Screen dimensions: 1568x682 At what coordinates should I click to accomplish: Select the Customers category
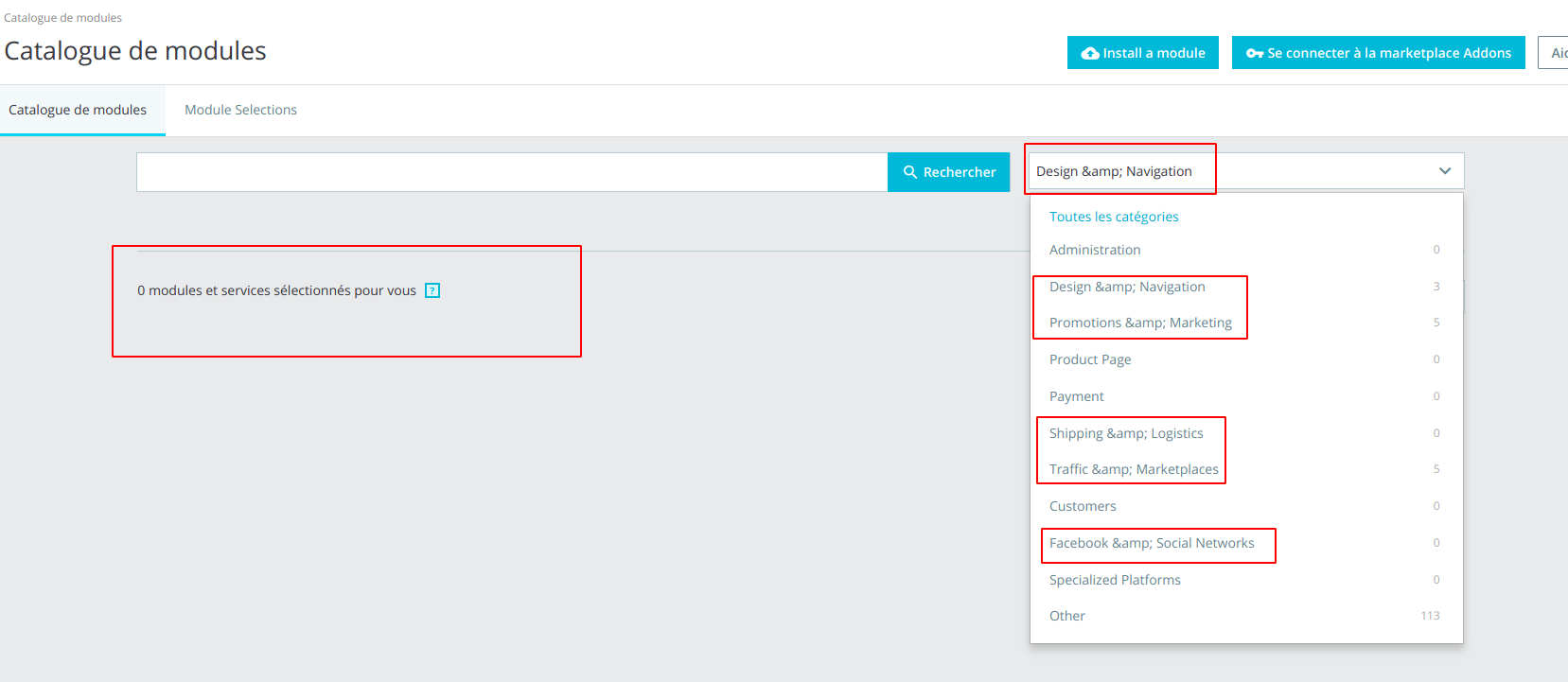1246,506
